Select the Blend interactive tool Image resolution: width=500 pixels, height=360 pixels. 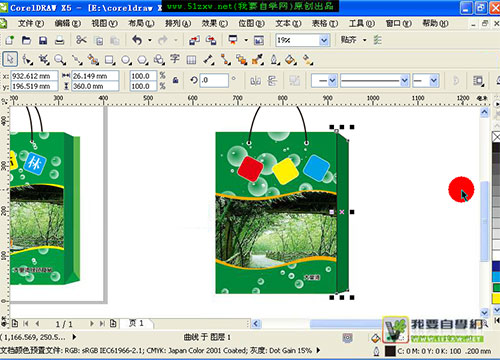pos(241,60)
